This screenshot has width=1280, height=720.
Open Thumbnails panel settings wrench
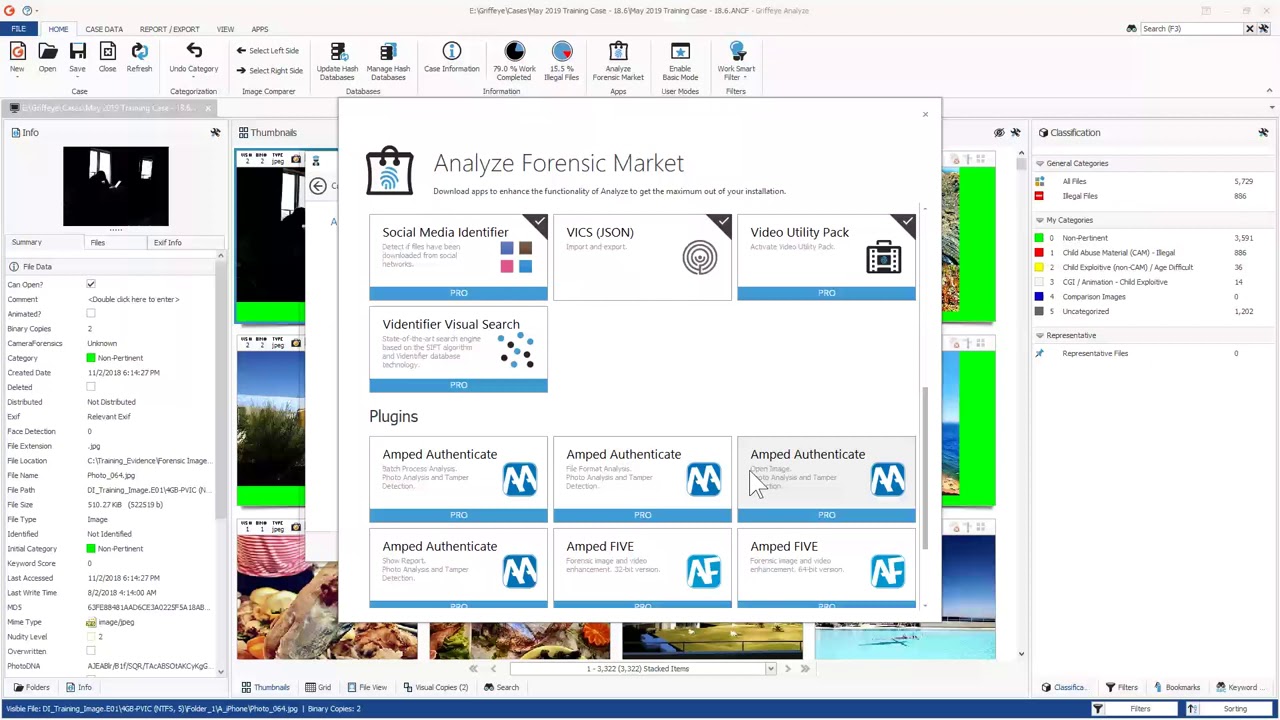click(x=1015, y=132)
